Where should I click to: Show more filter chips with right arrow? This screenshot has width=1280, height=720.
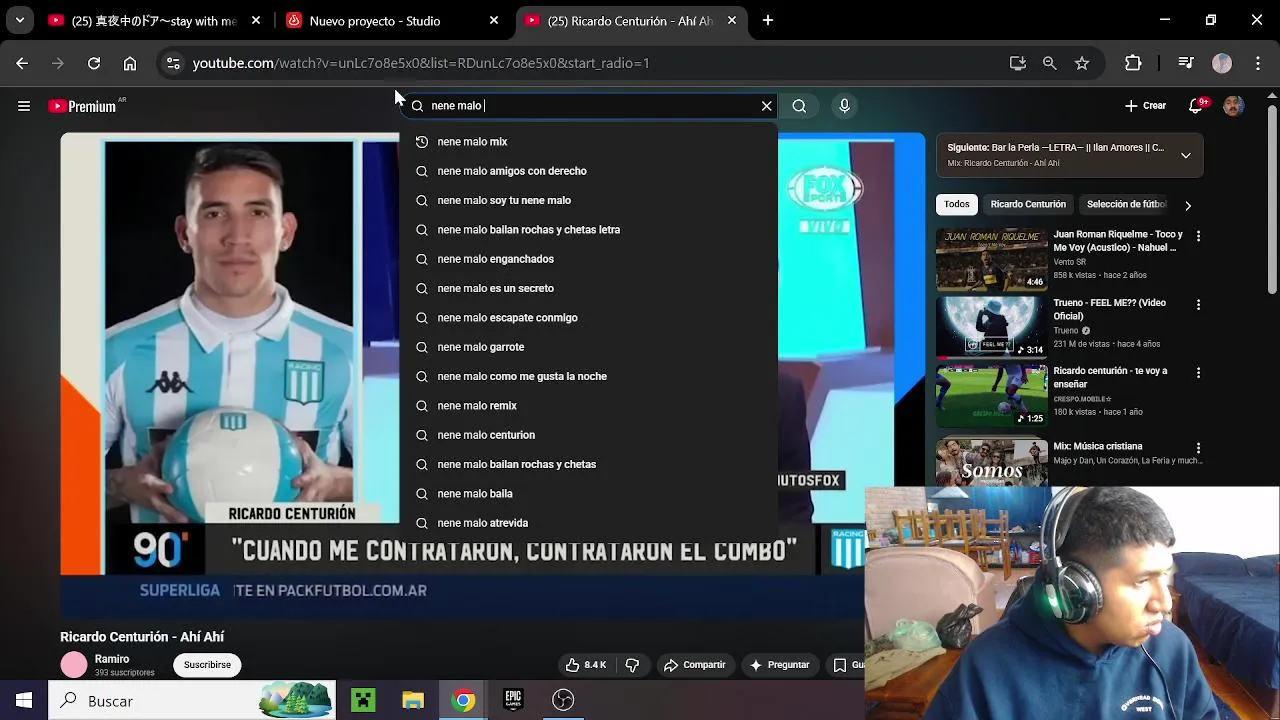tap(1188, 205)
